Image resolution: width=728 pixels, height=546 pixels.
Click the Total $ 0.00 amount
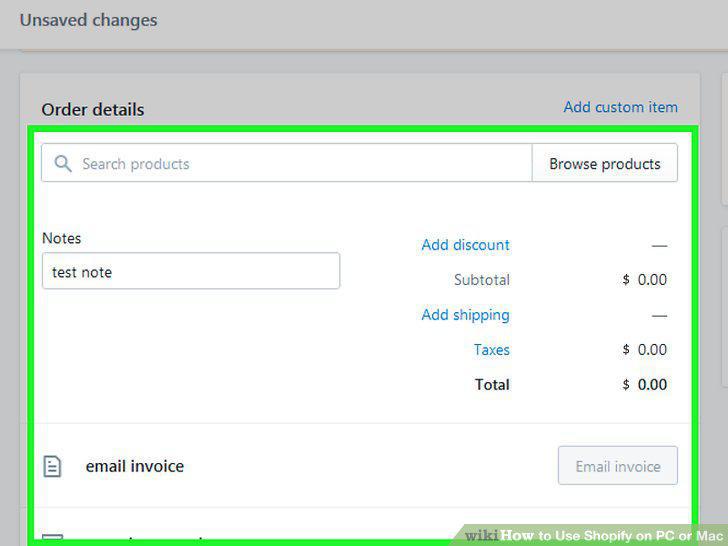pyautogui.click(x=644, y=384)
